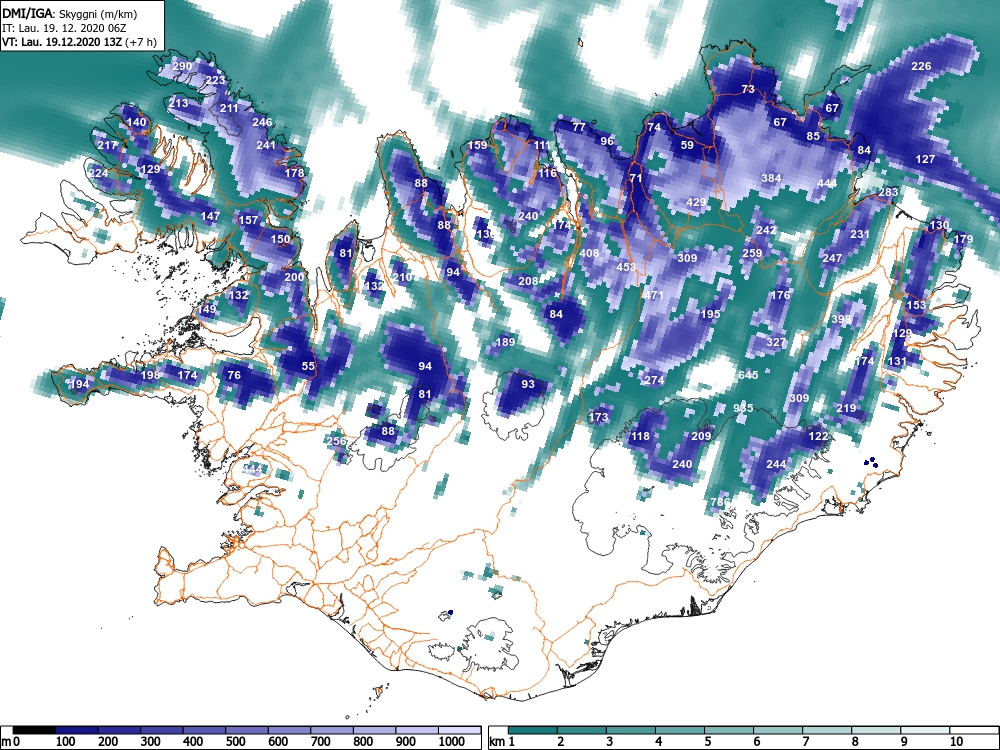Click the visibility value 226 in the northeast
The image size is (1000, 750).
[921, 66]
